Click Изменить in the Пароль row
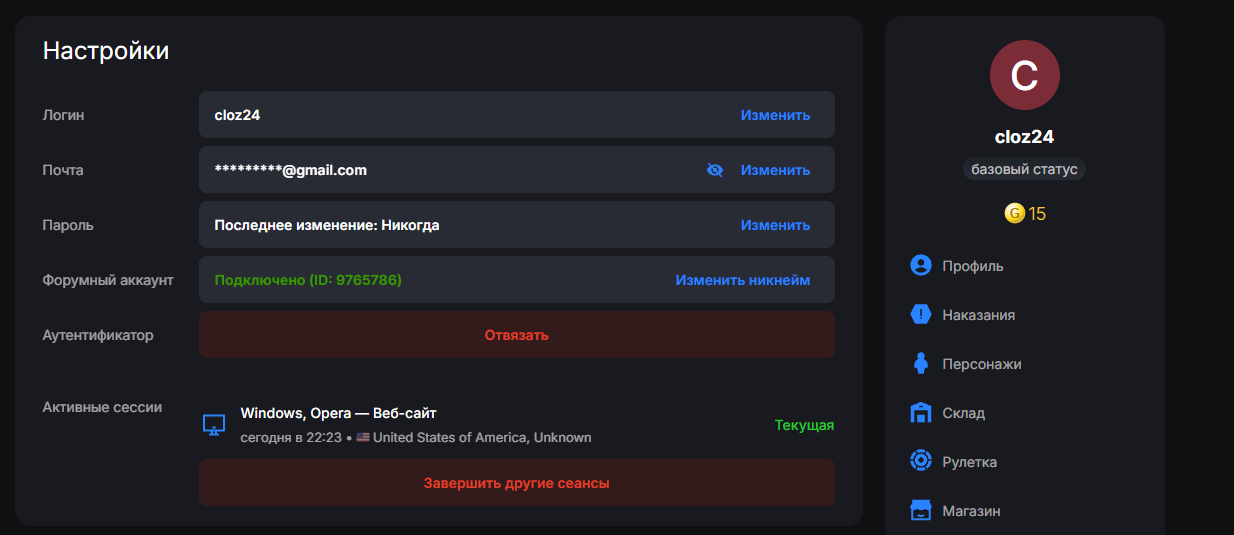Viewport: 1234px width, 535px height. (x=775, y=225)
